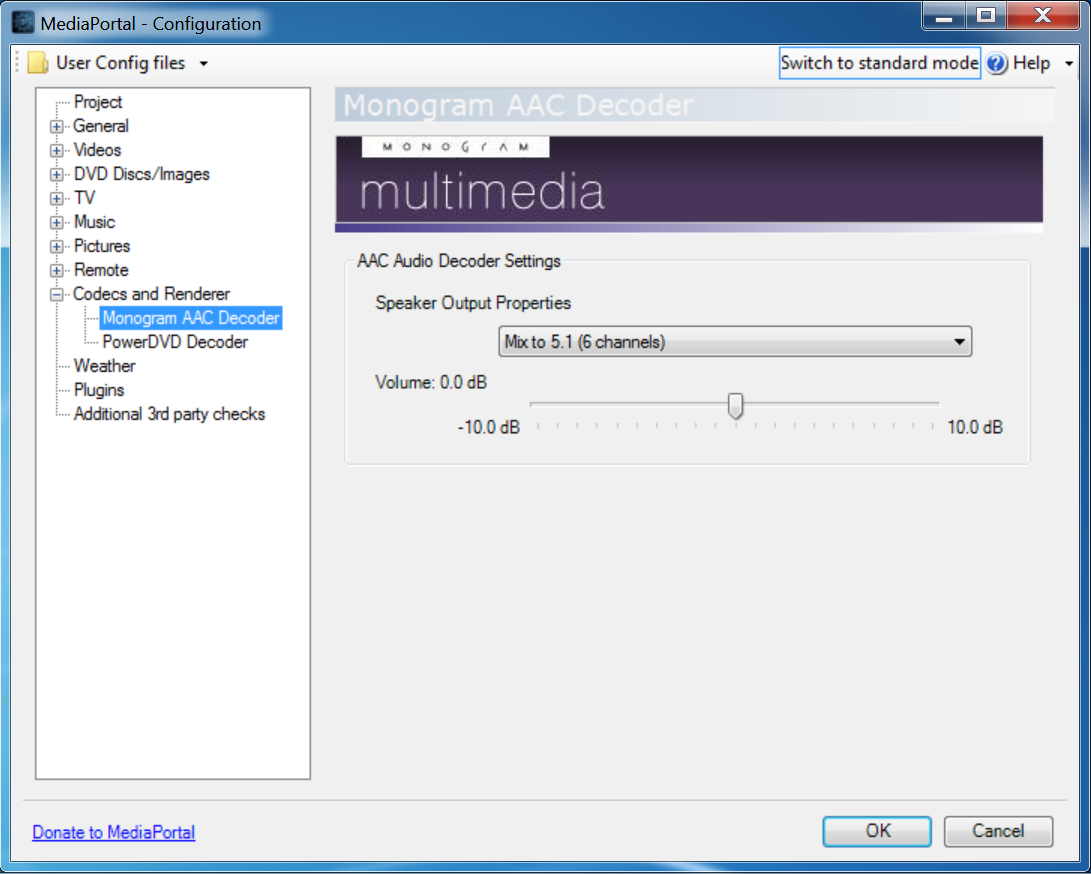Viewport: 1091px width, 874px height.
Task: Open the Speaker Output Properties dropdown
Action: click(734, 342)
